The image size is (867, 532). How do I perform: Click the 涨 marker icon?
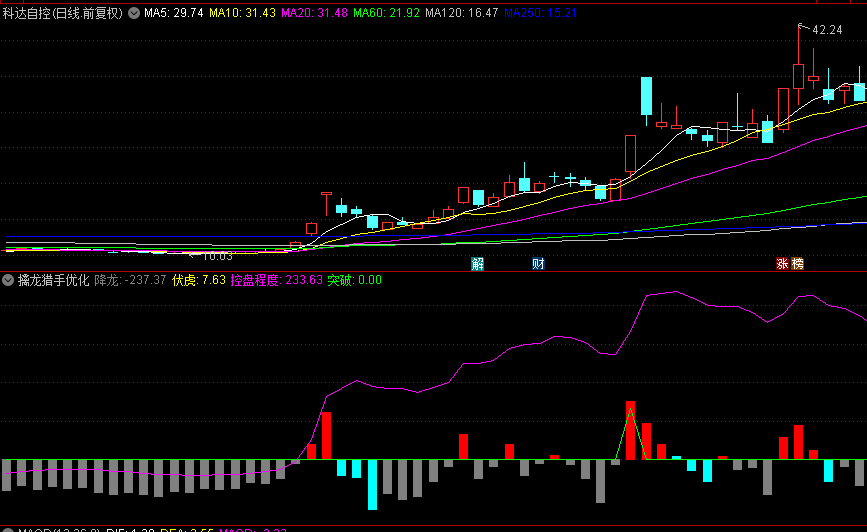tap(782, 264)
